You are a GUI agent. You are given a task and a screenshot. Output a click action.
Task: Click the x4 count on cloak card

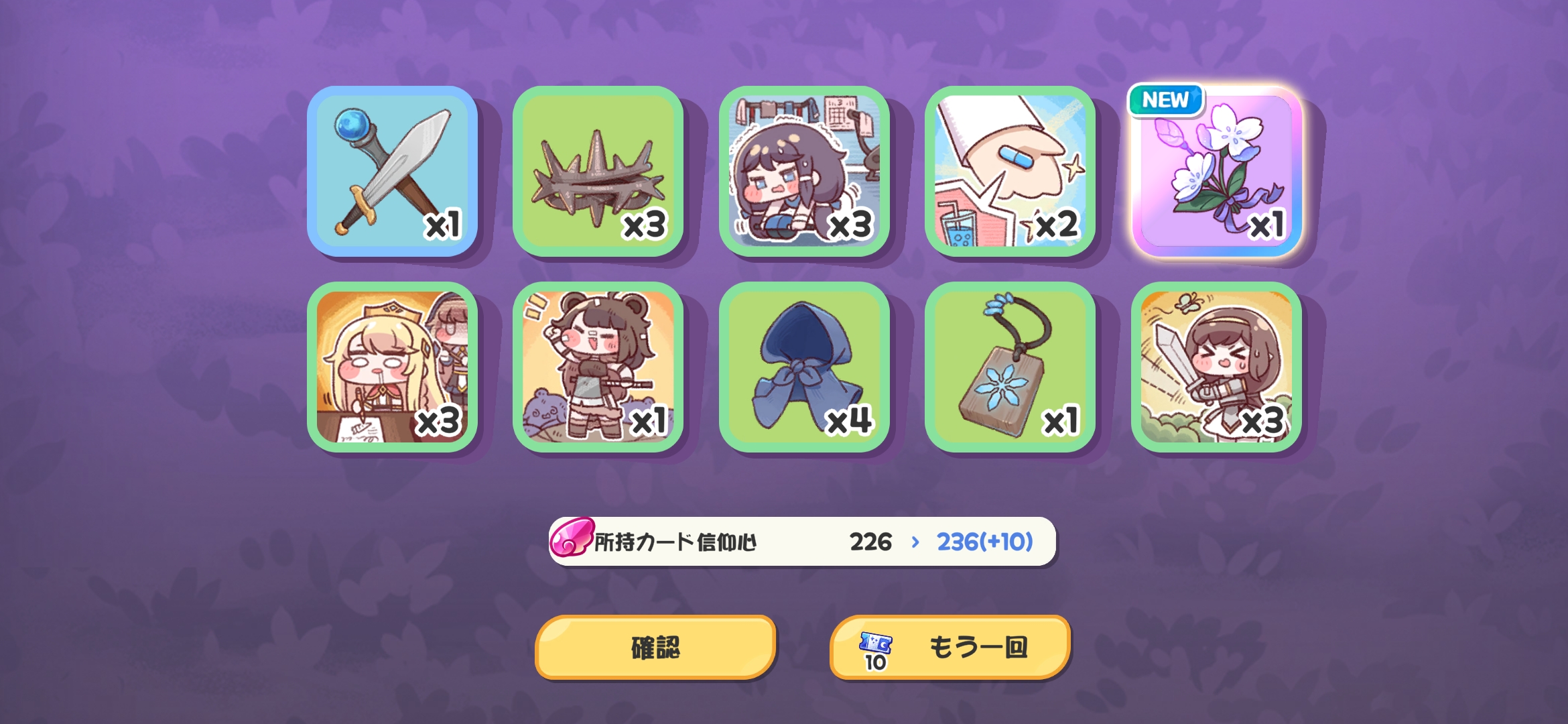click(850, 421)
